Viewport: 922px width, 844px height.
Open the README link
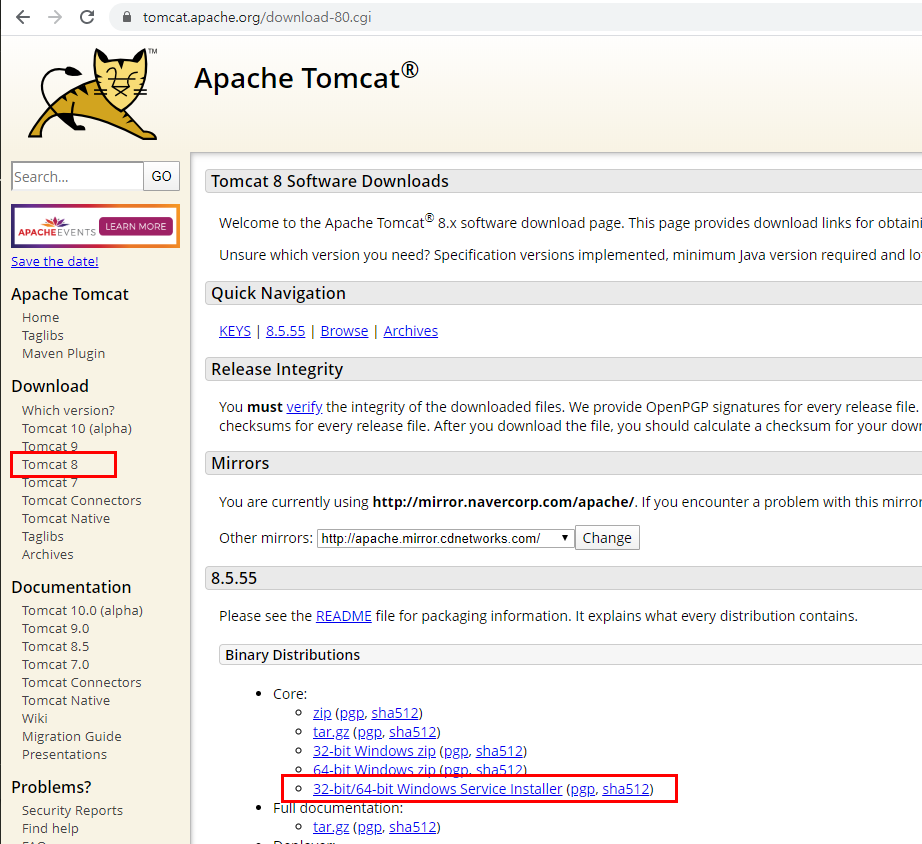click(x=344, y=616)
